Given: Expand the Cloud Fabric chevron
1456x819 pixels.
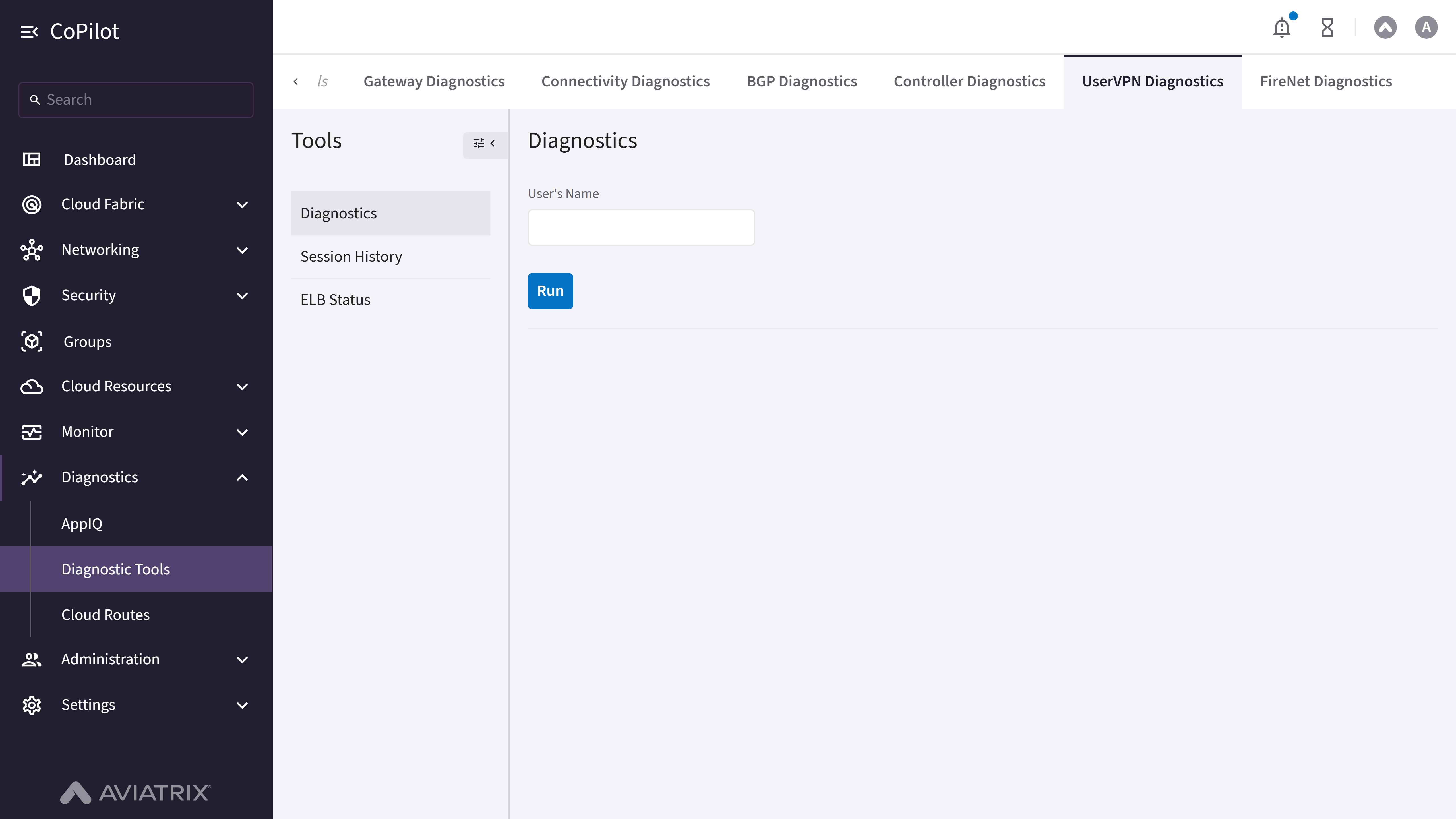Looking at the screenshot, I should point(242,205).
